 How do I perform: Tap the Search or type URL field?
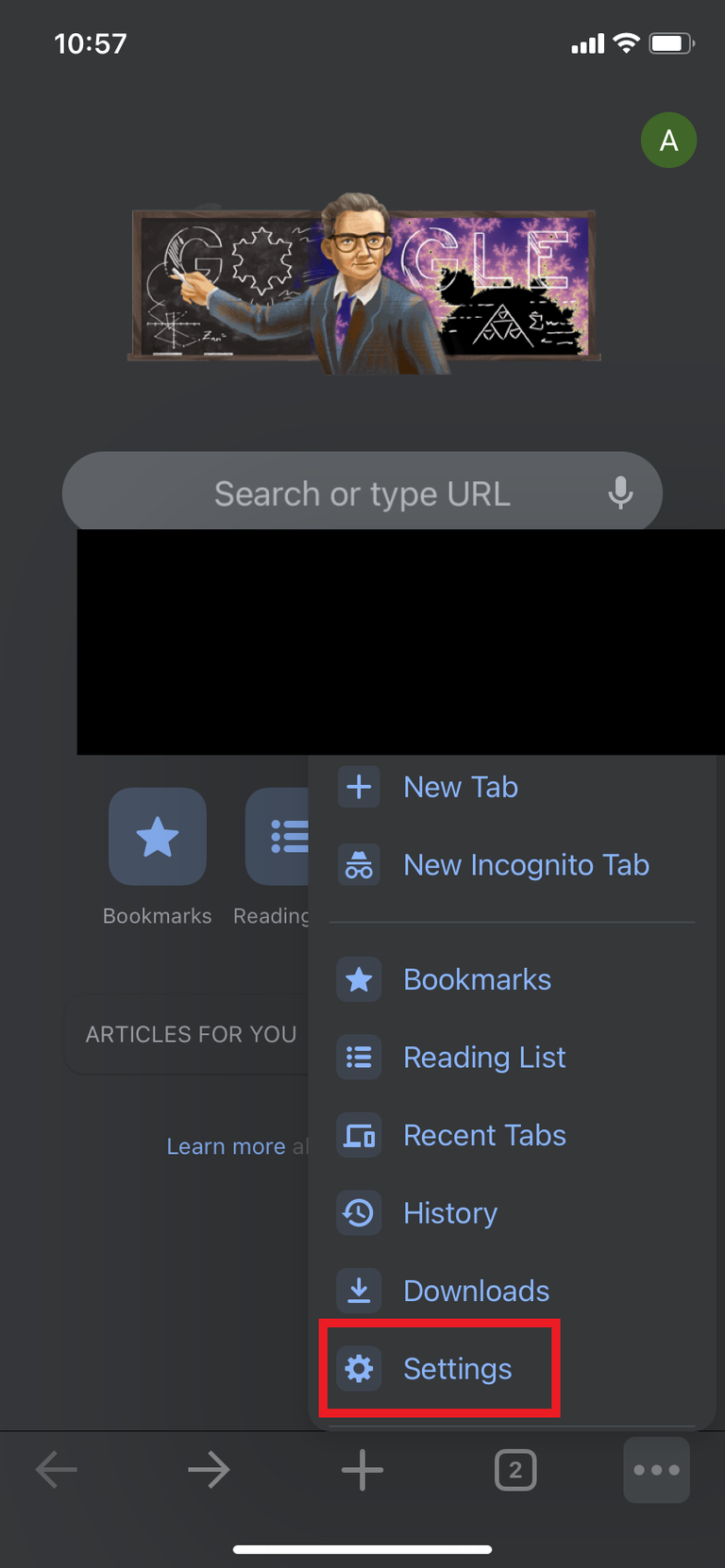tap(362, 493)
